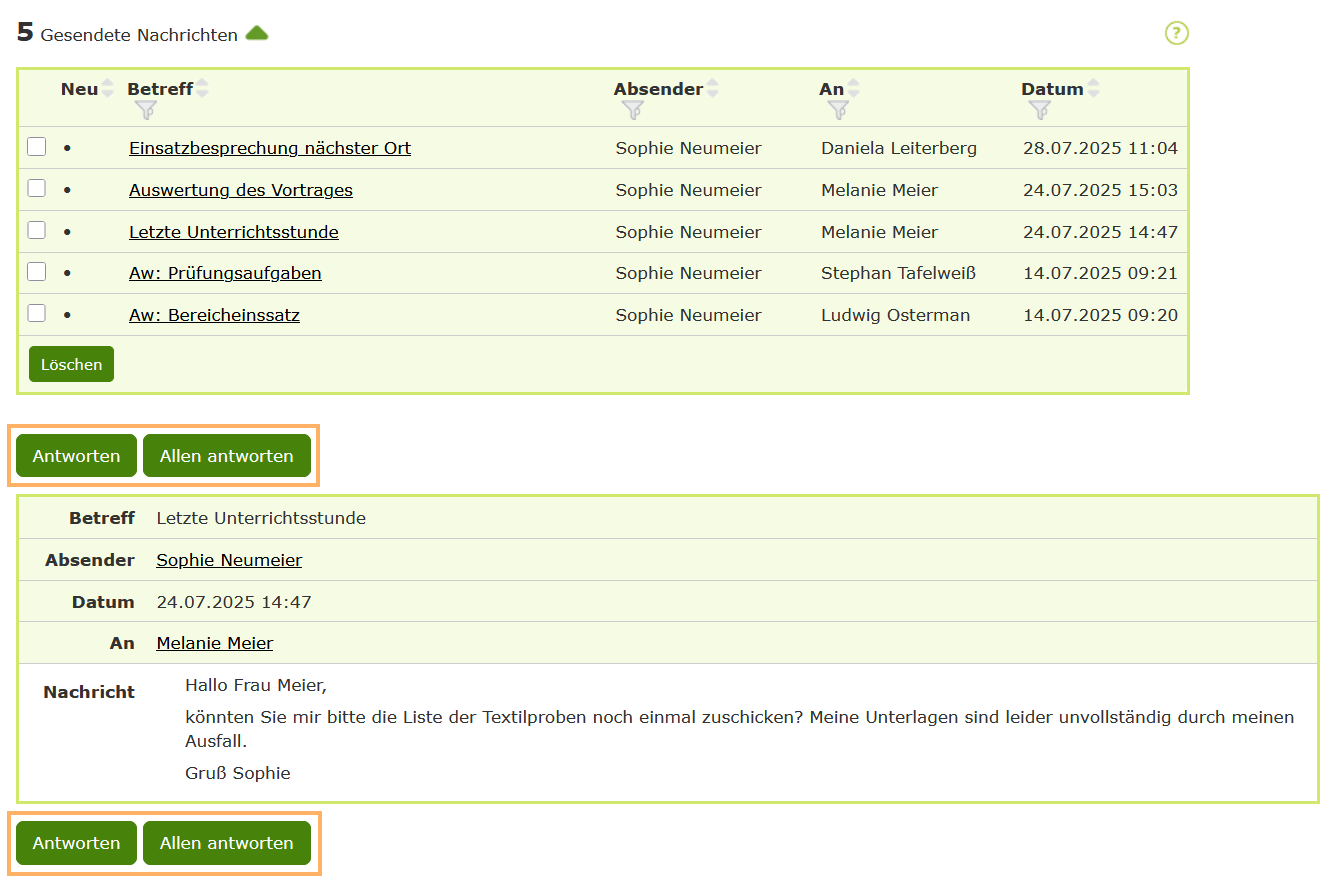Viewport: 1332px width, 880px height.
Task: Open the Betreff column filter funnel
Action: click(x=146, y=110)
